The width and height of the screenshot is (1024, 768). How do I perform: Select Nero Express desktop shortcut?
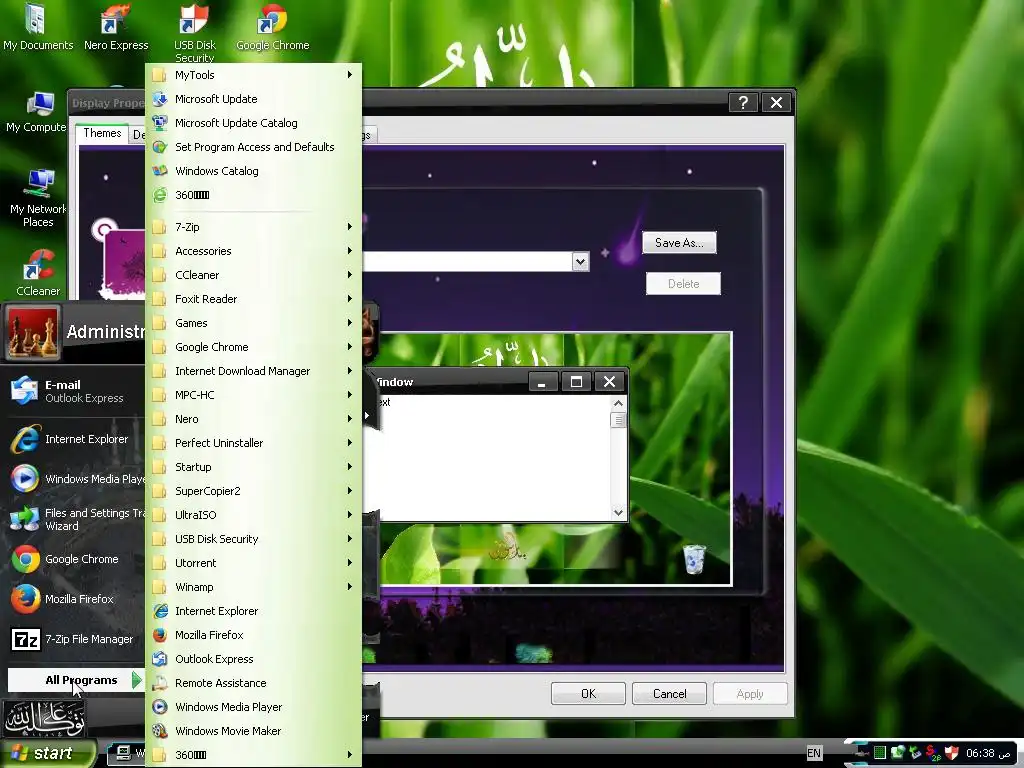(x=116, y=27)
